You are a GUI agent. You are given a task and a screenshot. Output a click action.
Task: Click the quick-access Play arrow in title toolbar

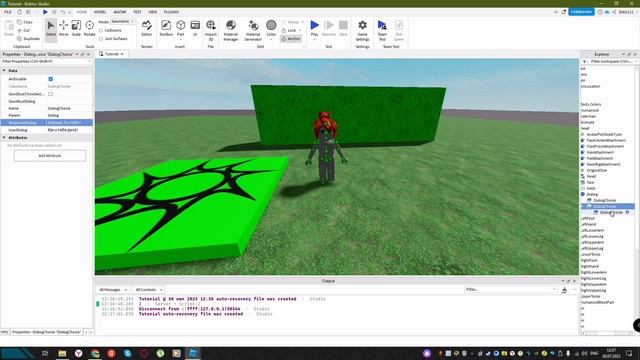coord(45,12)
